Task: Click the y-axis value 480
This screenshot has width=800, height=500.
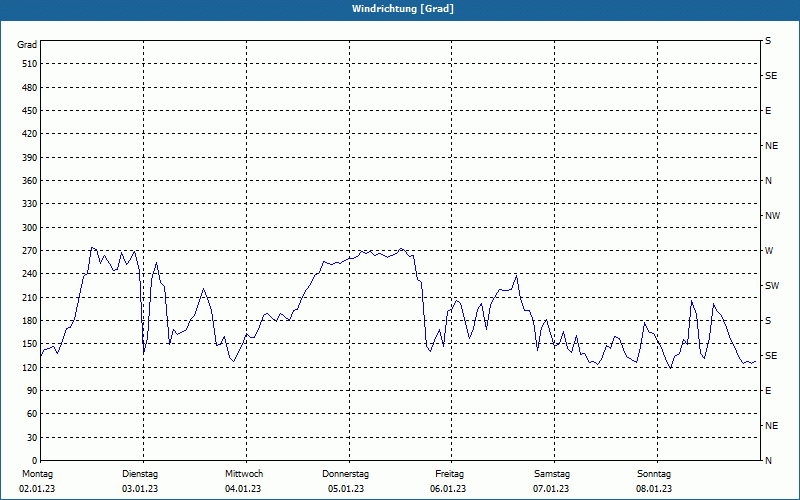Action: pyautogui.click(x=30, y=88)
